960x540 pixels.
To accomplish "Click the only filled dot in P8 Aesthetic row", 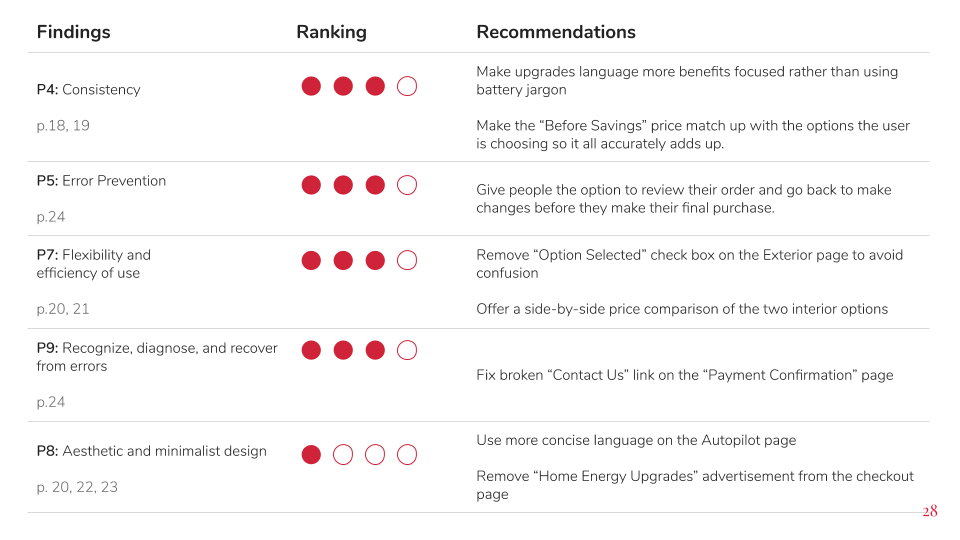I will click(x=311, y=455).
